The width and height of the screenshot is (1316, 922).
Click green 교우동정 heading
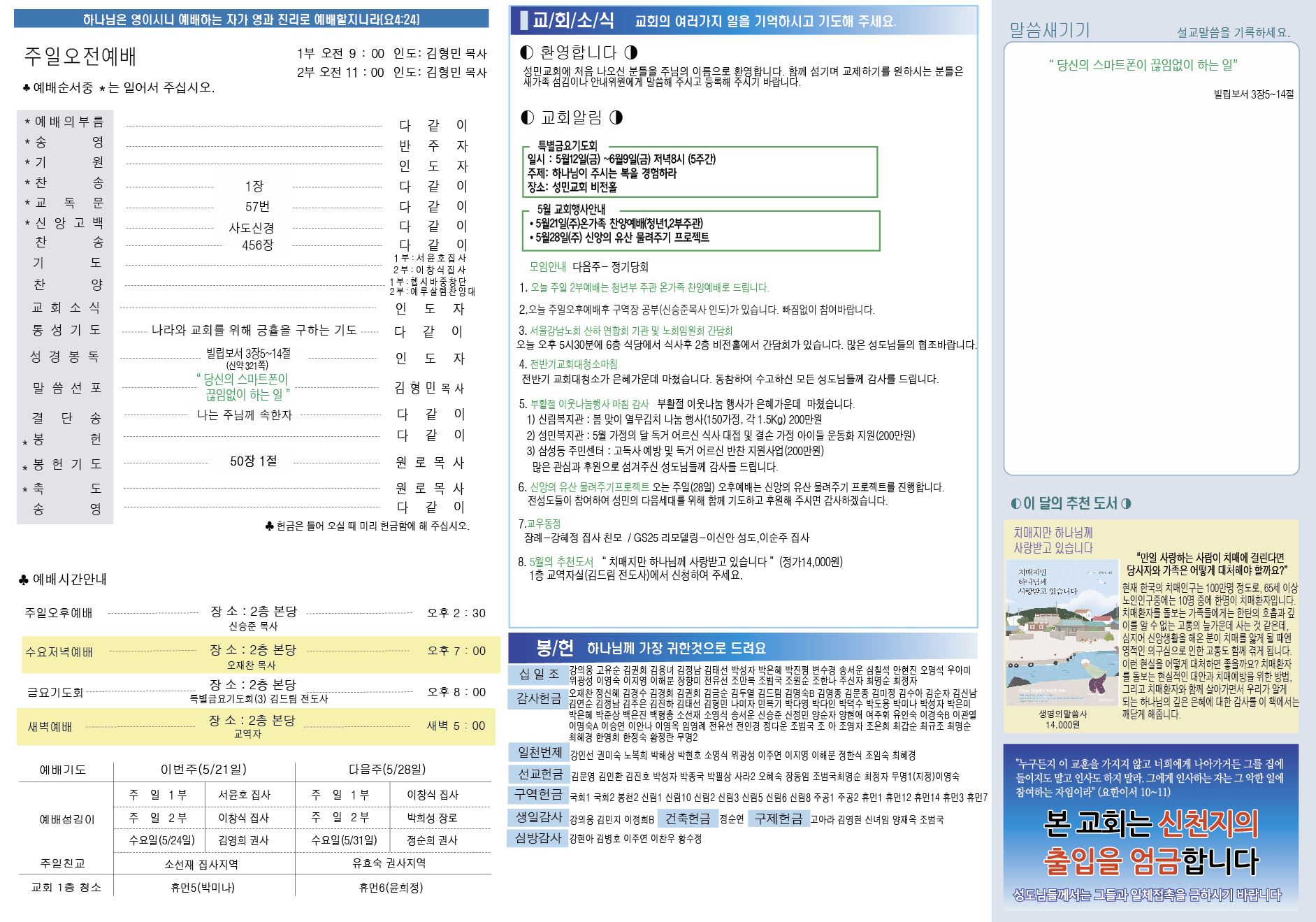(x=544, y=524)
